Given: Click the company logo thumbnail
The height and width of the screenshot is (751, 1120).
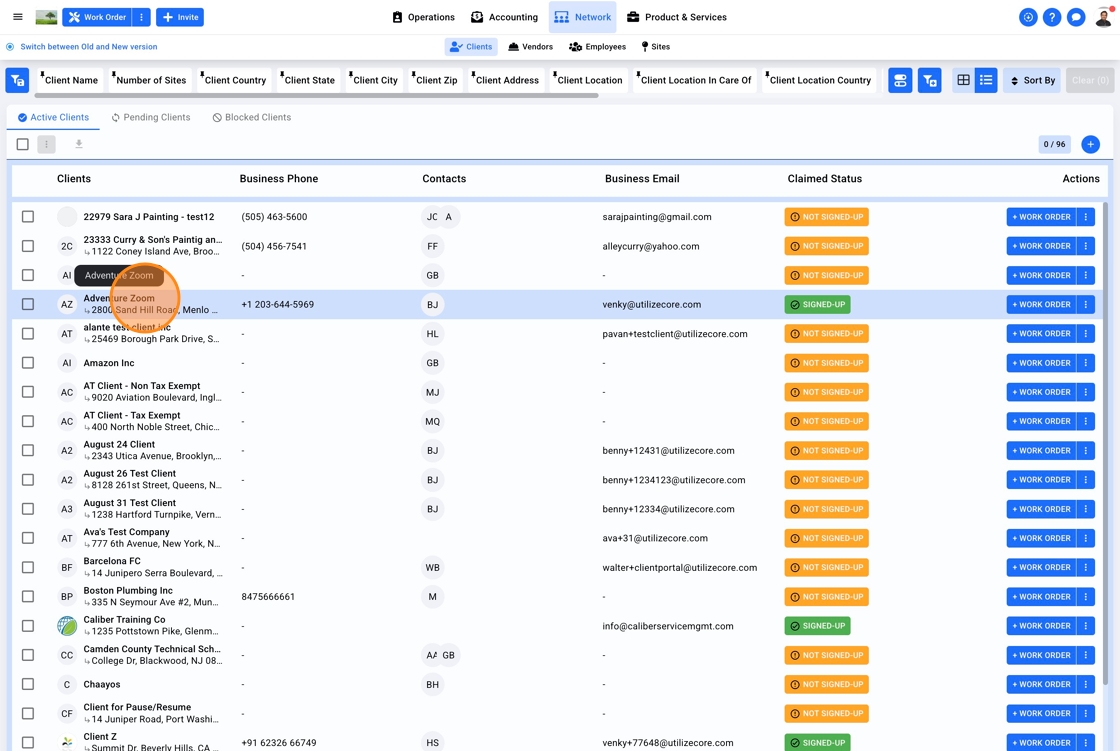Looking at the screenshot, I should click(x=46, y=17).
